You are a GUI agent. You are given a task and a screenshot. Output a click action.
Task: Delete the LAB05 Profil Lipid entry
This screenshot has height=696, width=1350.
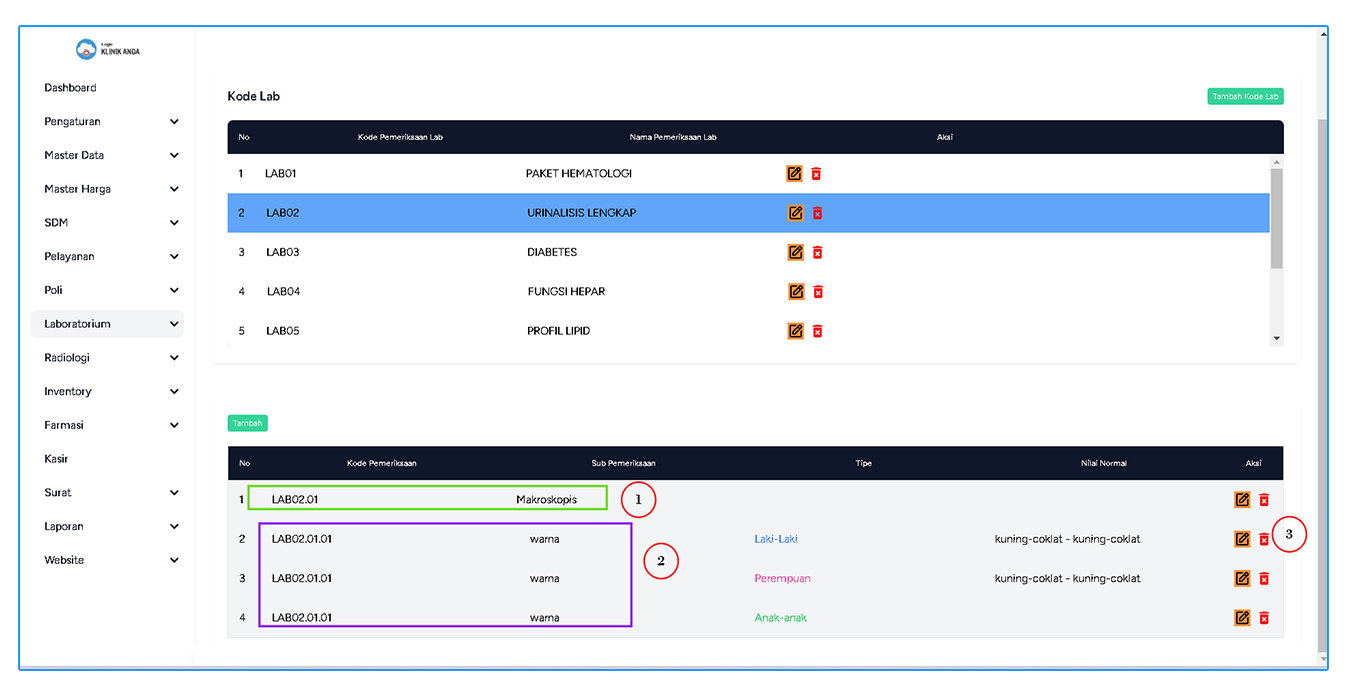pyautogui.click(x=817, y=331)
